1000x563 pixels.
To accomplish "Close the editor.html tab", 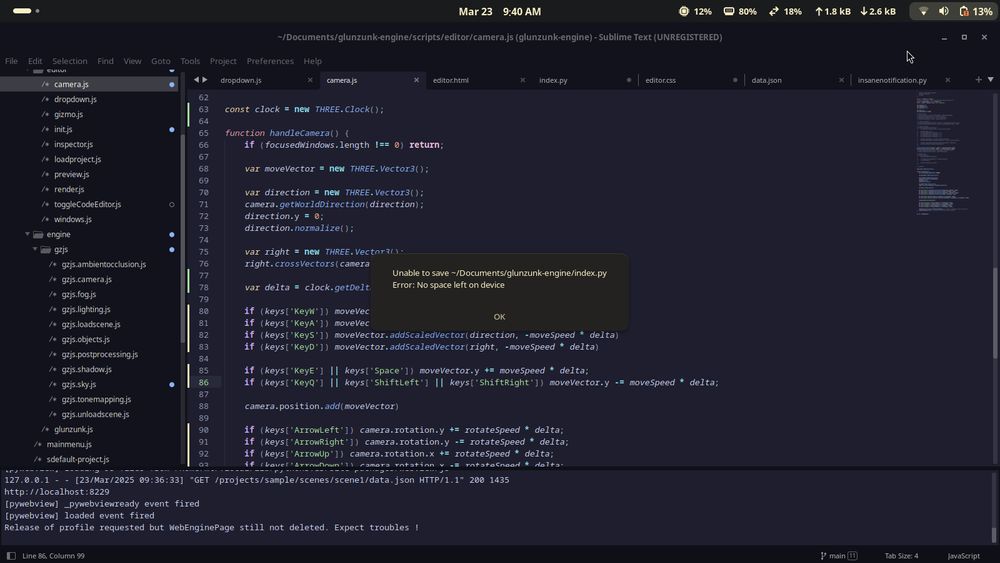I will 523,80.
